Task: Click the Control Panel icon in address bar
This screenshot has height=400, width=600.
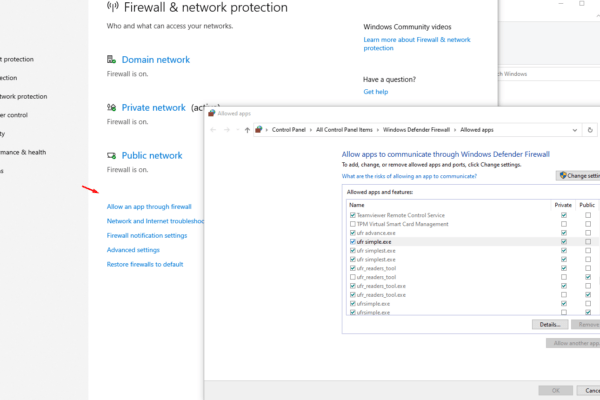Action: click(x=259, y=130)
